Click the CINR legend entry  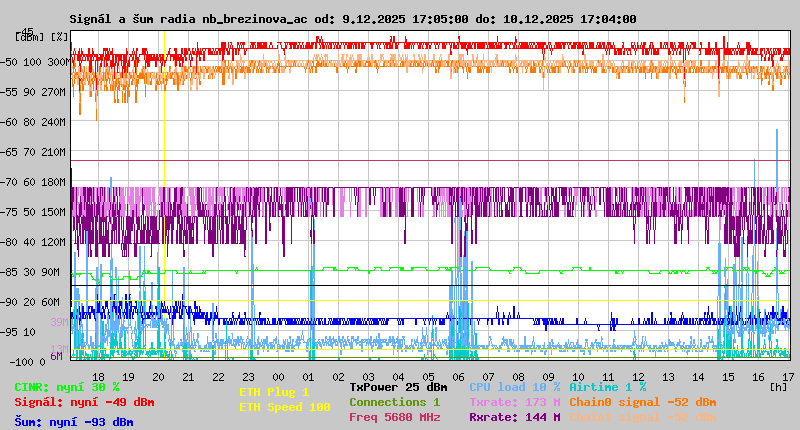pos(66,386)
